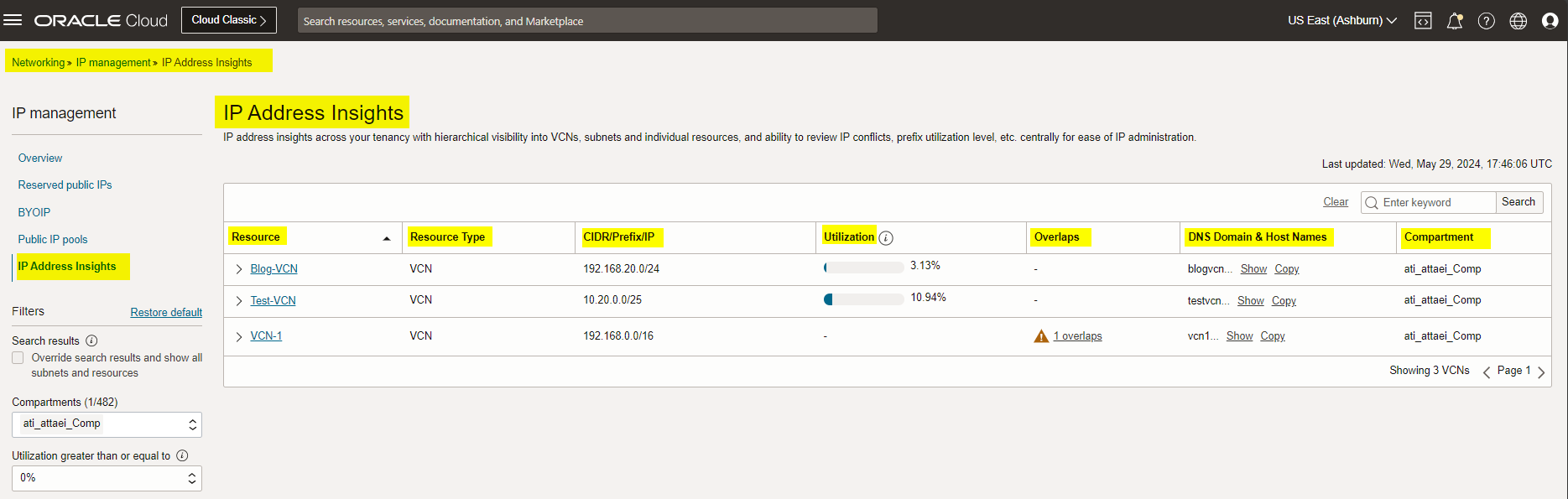Click the Utilization column info icon

886,238
